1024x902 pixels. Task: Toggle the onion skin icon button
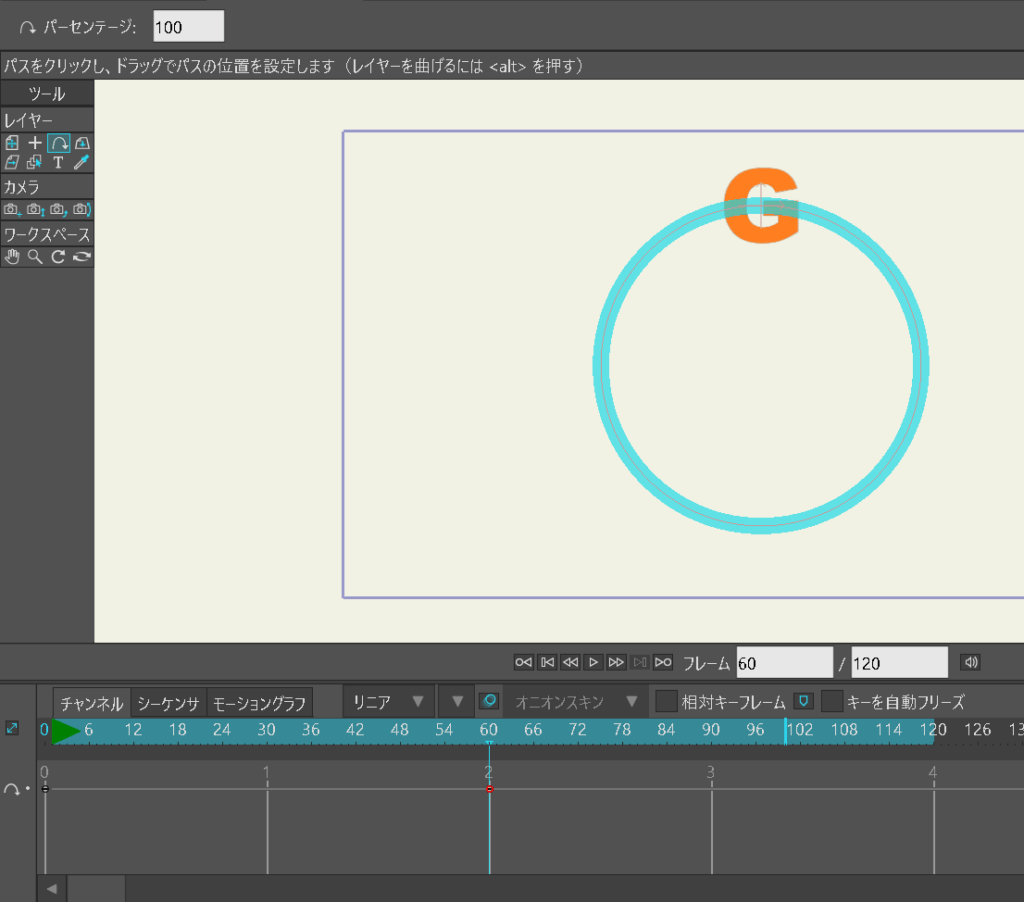point(488,702)
